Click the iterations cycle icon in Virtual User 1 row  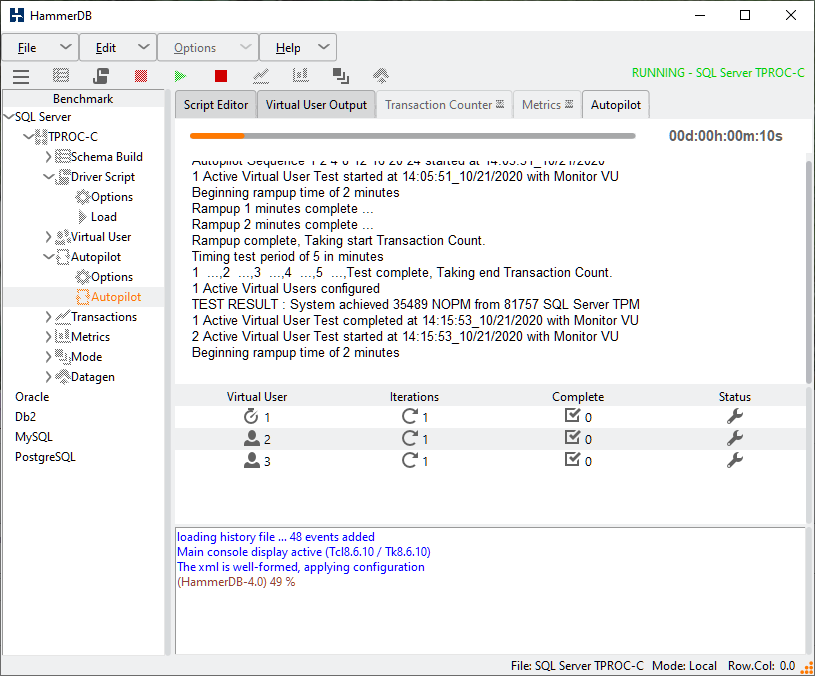(410, 416)
